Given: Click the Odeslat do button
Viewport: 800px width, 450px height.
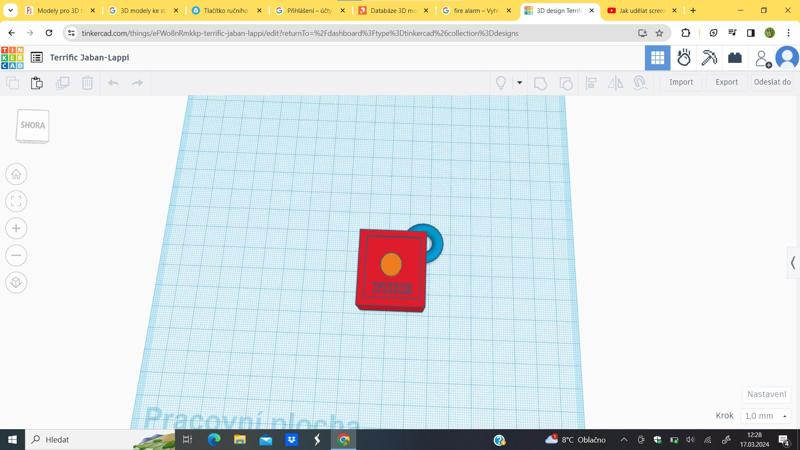Looking at the screenshot, I should tap(772, 82).
